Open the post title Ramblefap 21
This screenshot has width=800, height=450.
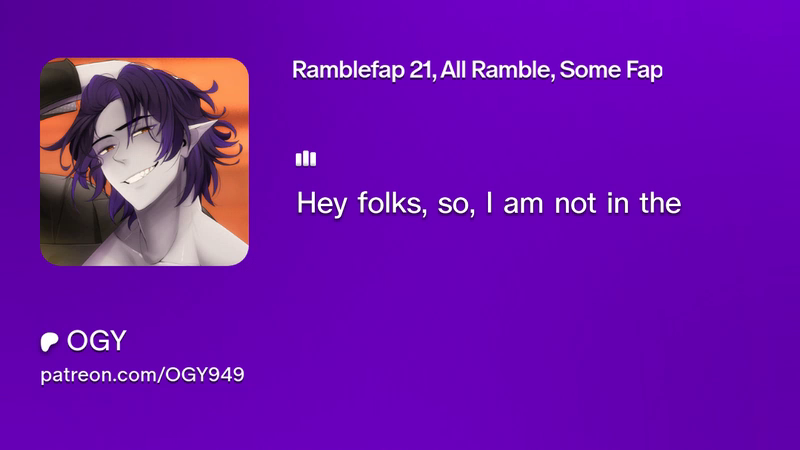pyautogui.click(x=477, y=70)
